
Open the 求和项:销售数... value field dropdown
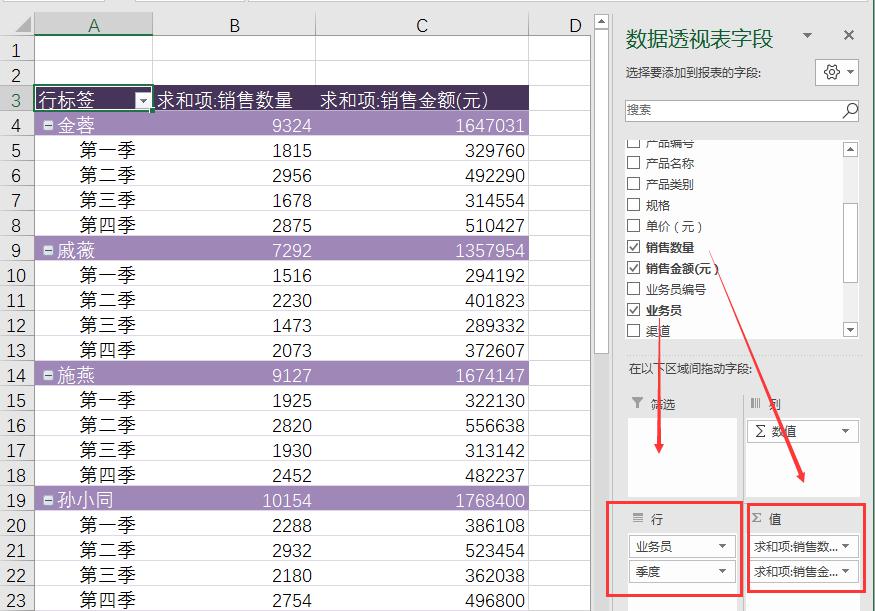[846, 546]
